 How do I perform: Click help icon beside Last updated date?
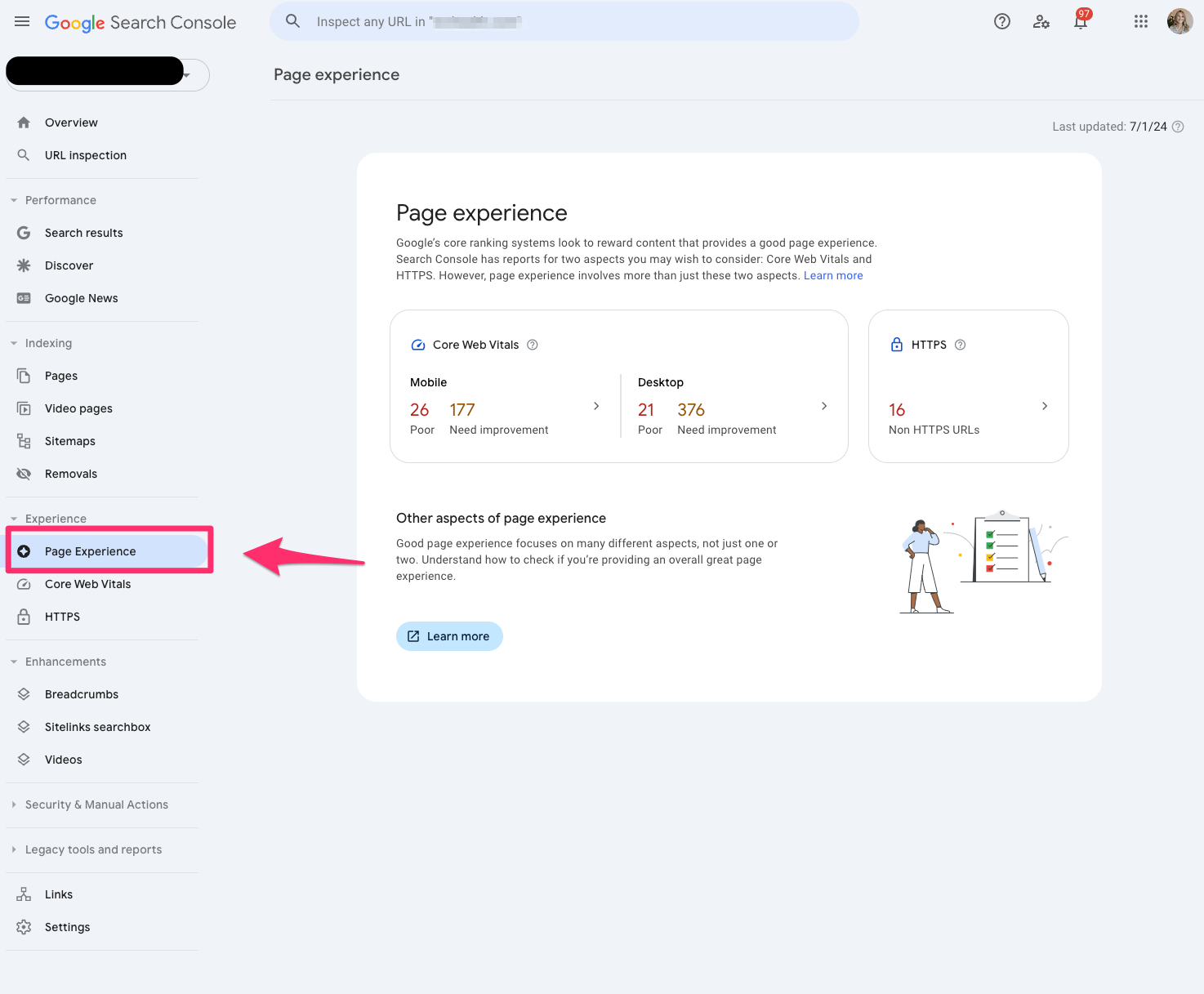[1178, 127]
